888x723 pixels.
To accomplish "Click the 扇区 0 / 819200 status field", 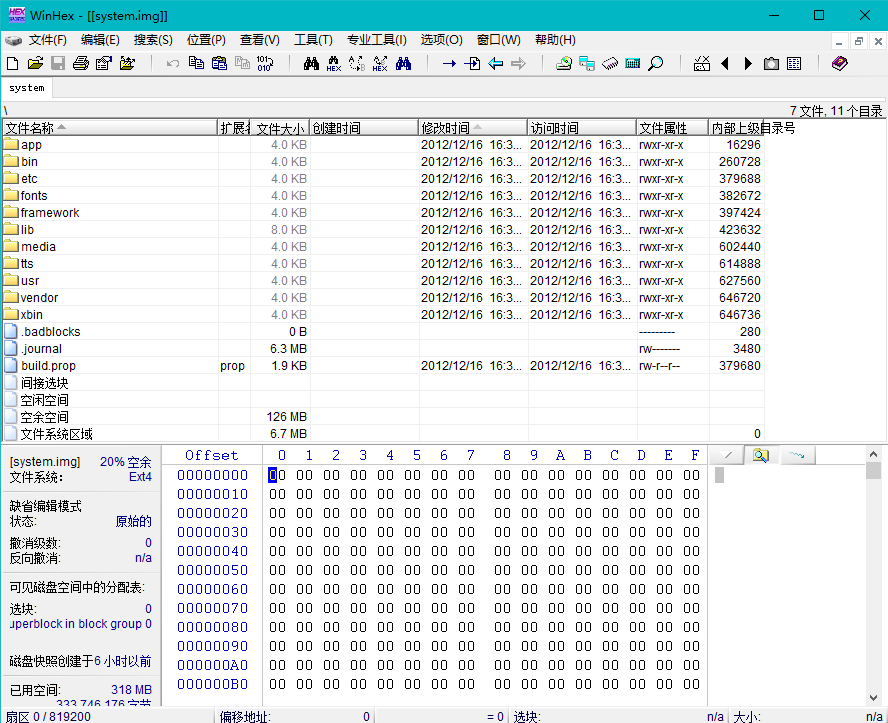I will click(x=108, y=716).
